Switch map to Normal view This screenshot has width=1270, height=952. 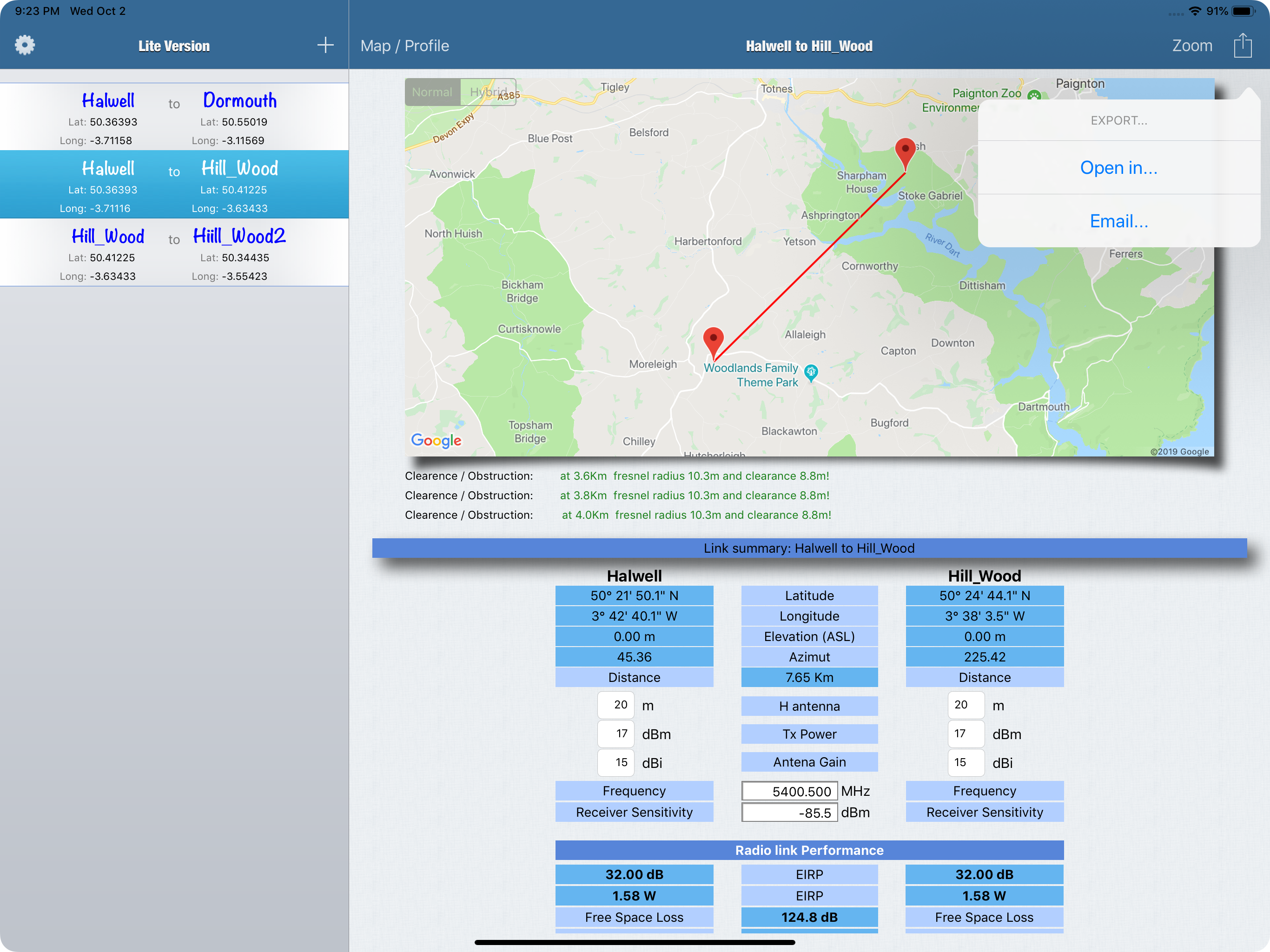tap(432, 92)
